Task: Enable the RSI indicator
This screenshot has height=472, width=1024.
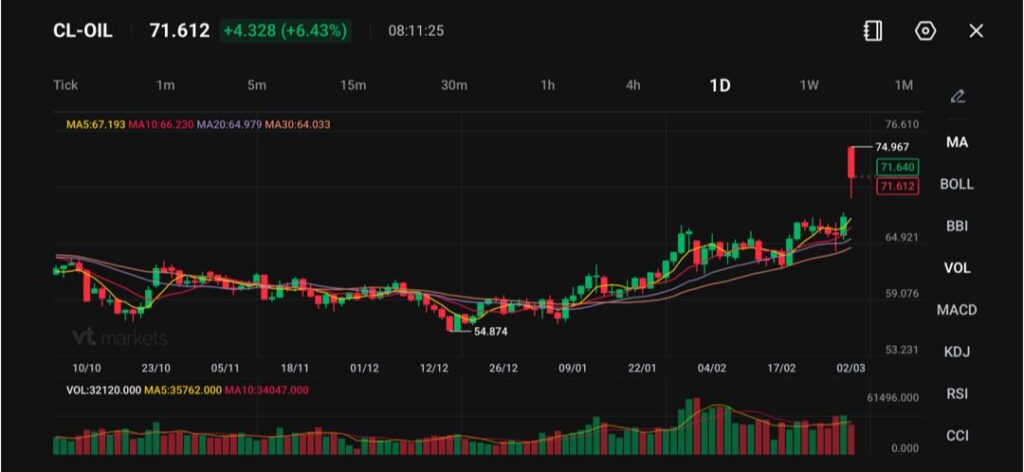Action: pos(957,394)
